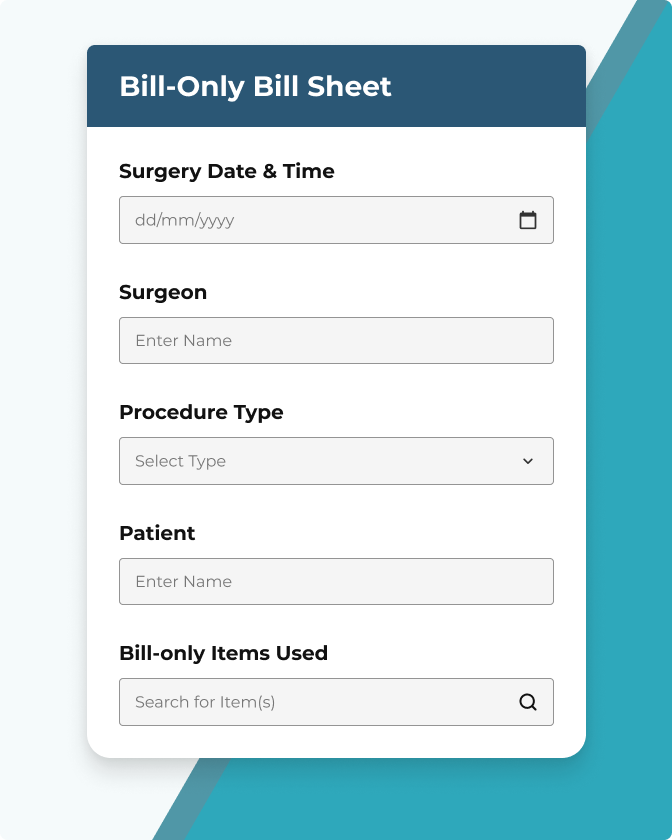Click the Enter Name placeholder under Patient
This screenshot has height=840, width=672.
click(x=183, y=581)
